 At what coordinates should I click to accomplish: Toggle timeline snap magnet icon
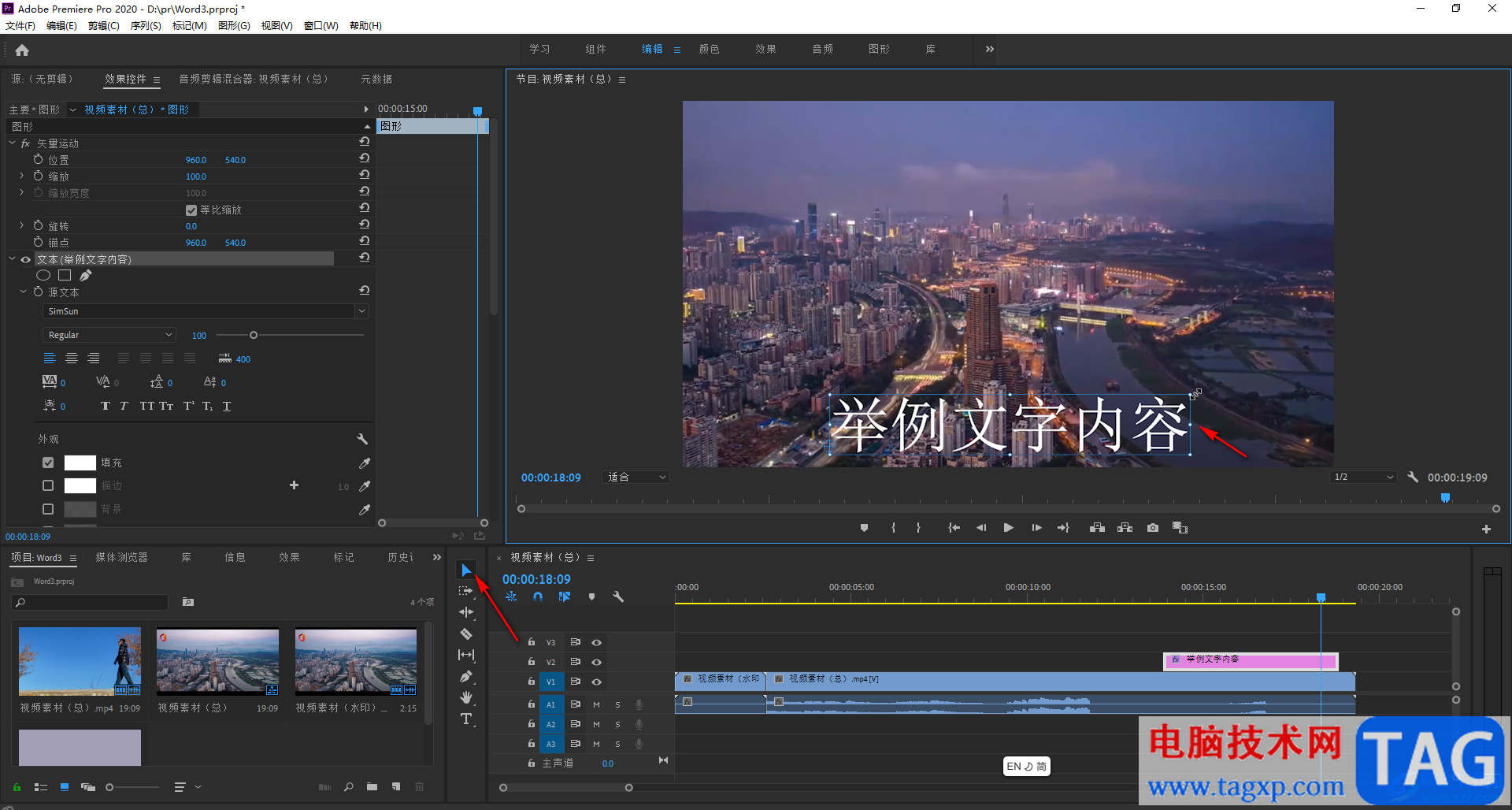point(538,597)
